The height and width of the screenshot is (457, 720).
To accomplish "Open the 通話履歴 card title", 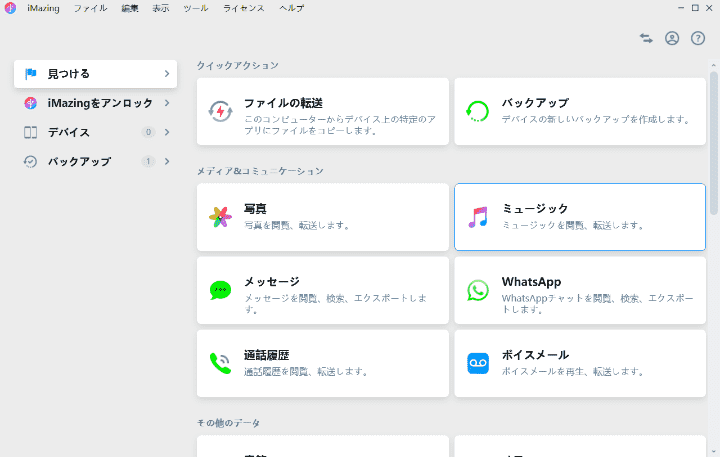I will 266,355.
